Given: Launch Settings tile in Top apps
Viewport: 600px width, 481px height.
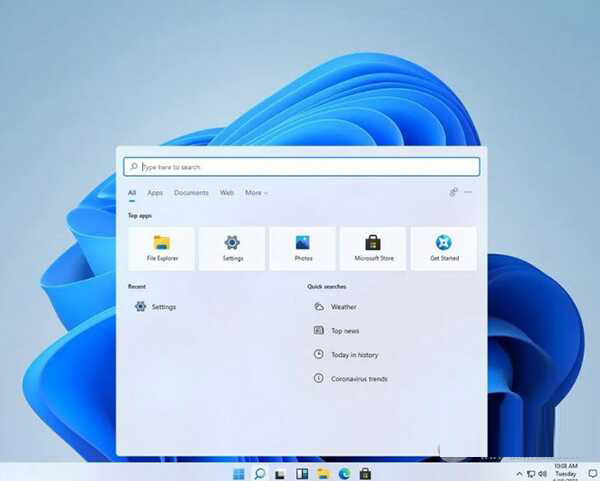Looking at the screenshot, I should pos(232,248).
